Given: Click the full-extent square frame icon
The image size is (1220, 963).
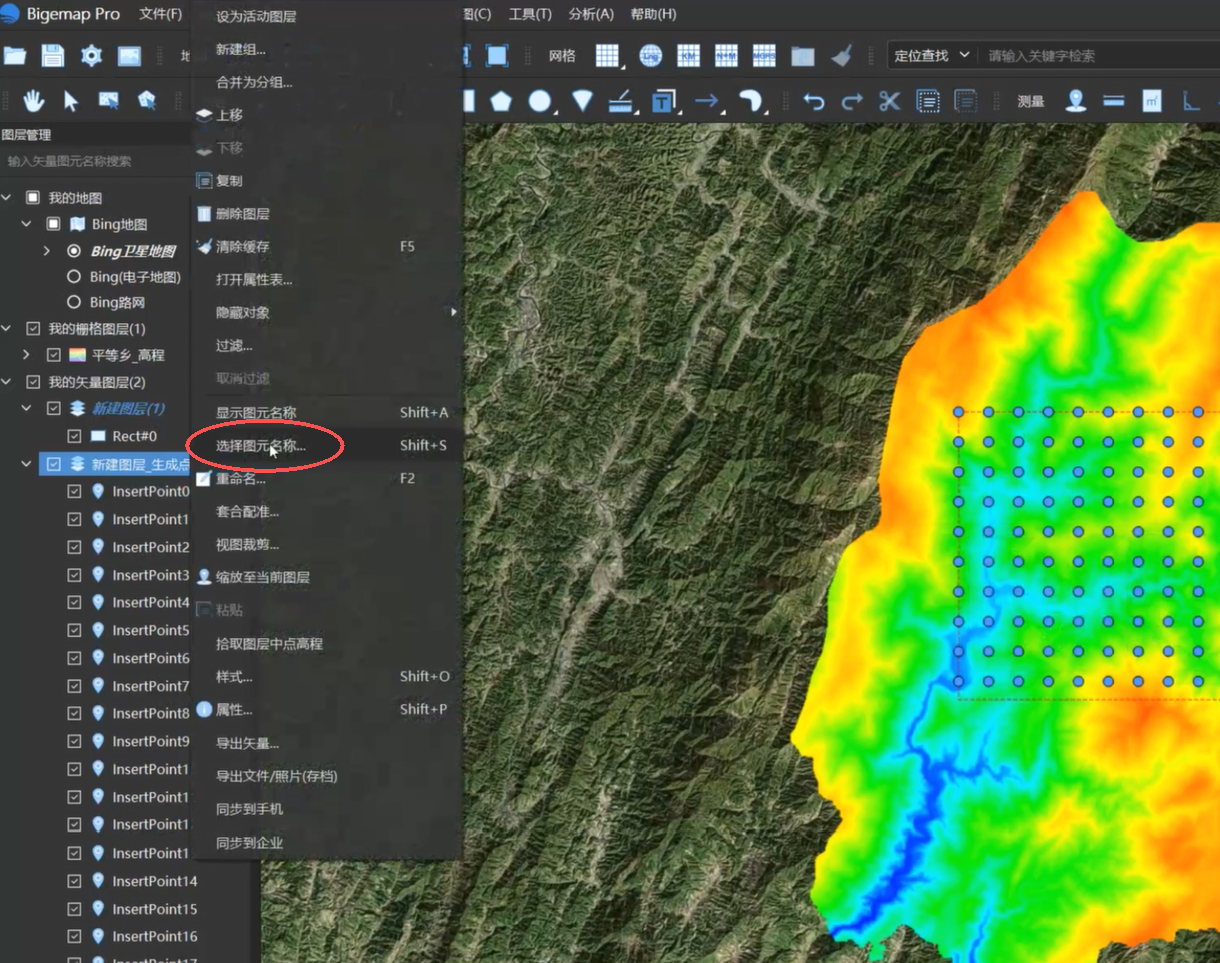Looking at the screenshot, I should (497, 56).
